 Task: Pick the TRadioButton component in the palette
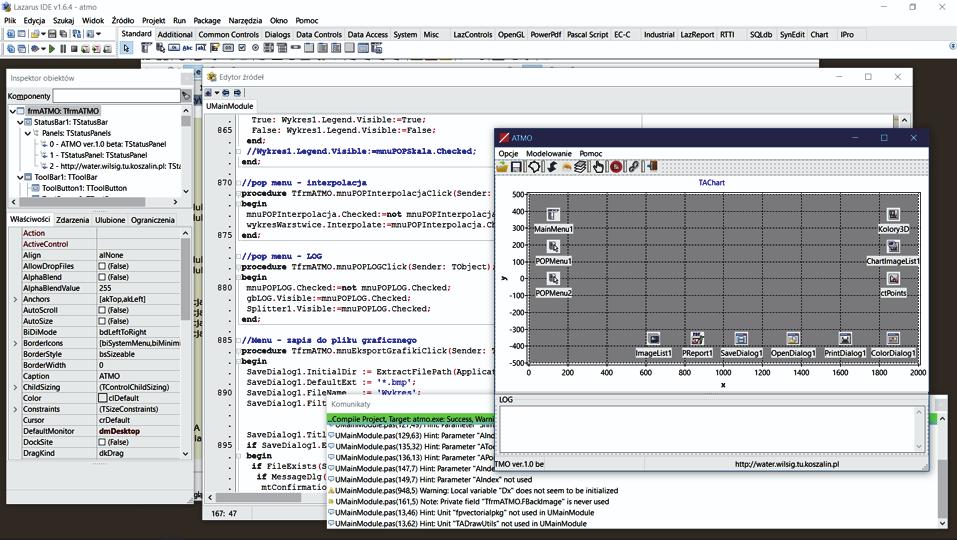256,48
